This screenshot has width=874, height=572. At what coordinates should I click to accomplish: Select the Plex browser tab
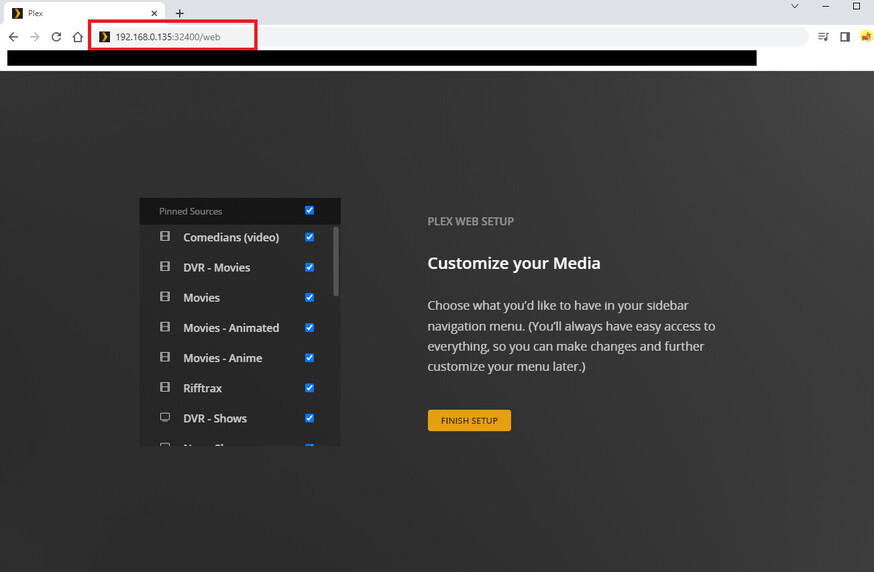pos(84,13)
